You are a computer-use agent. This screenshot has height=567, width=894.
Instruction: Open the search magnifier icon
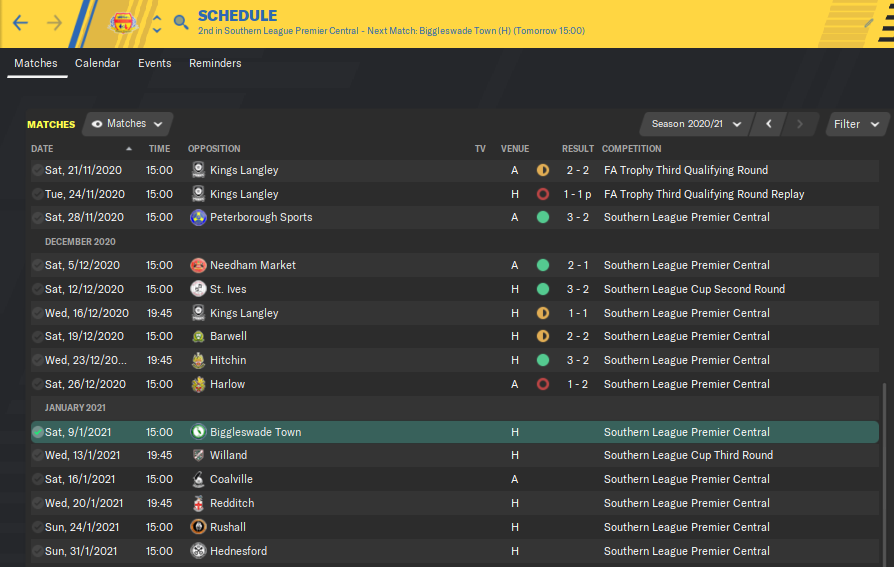[x=181, y=23]
